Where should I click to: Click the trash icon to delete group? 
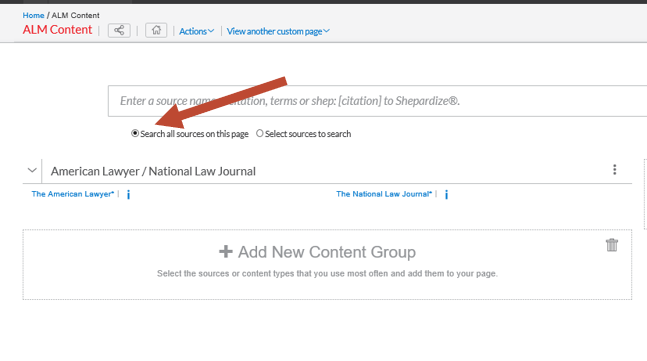coord(612,245)
